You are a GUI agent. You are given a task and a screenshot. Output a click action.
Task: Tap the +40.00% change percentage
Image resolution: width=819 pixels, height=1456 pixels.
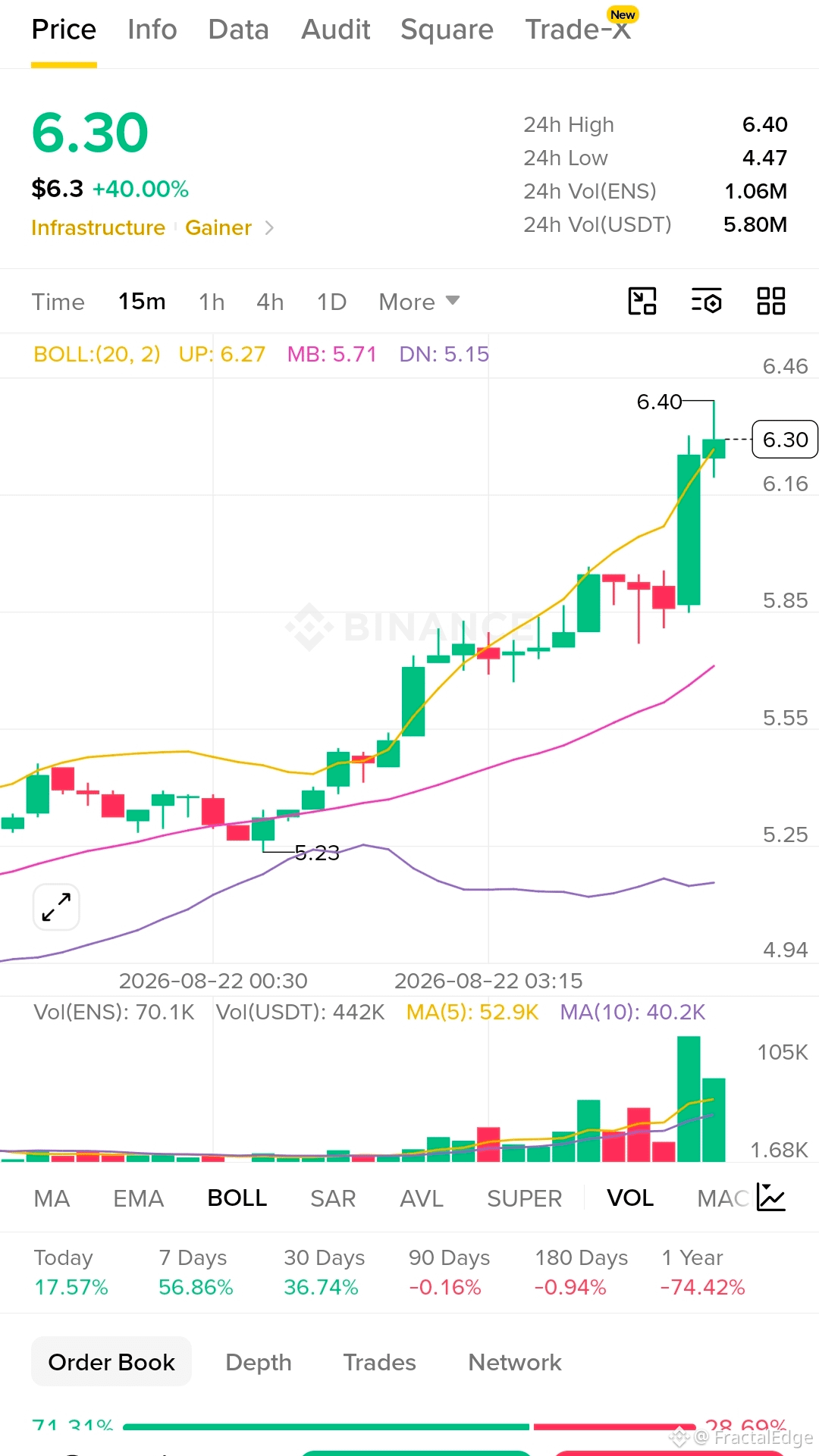[x=140, y=189]
